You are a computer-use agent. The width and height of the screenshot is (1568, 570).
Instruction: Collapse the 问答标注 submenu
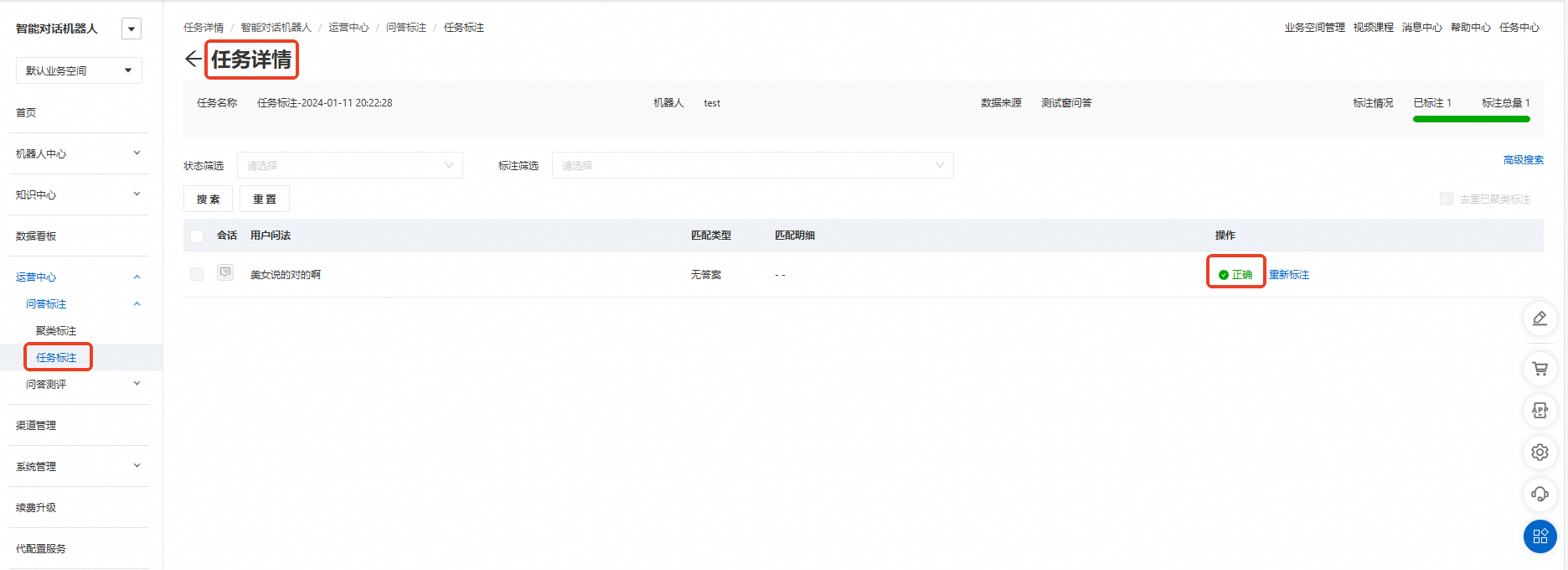click(x=83, y=303)
